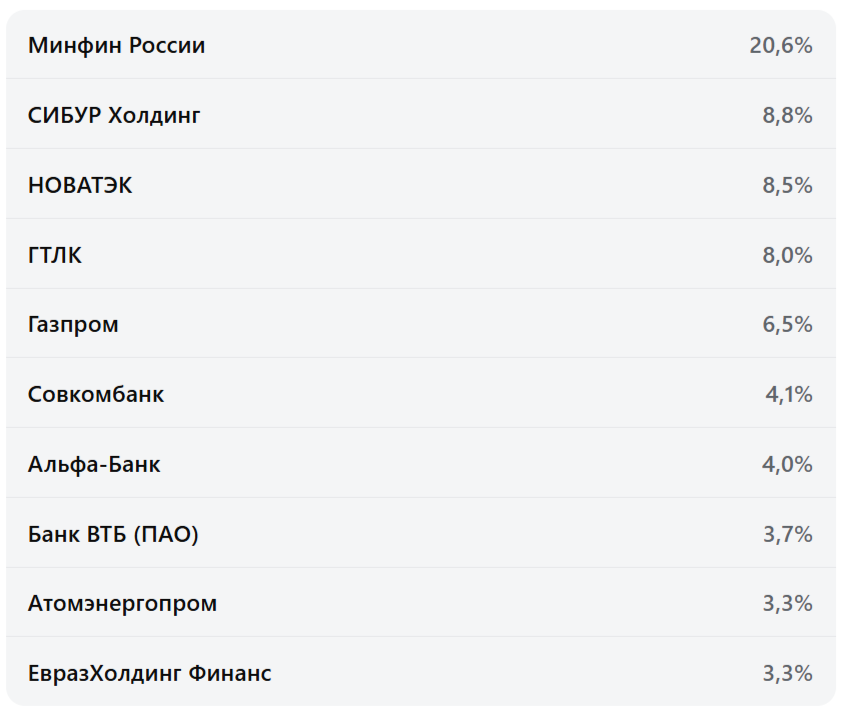Screen dimensions: 841x711
Task: Select the 3,3% ЕвразХолдинг Финанс percentage
Action: (787, 673)
